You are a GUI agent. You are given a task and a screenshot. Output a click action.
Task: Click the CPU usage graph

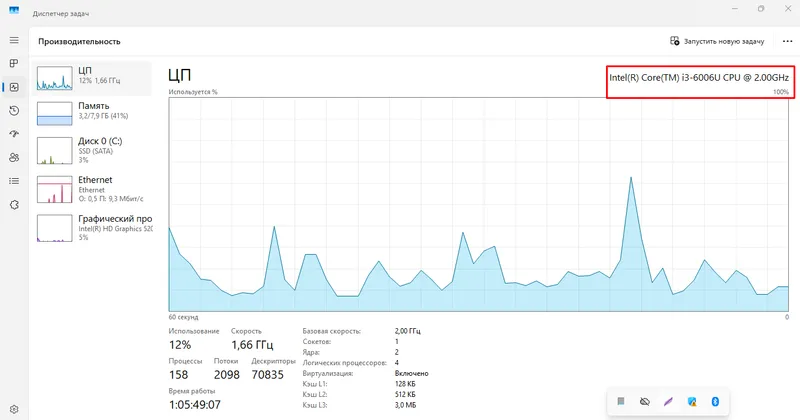[x=479, y=204]
